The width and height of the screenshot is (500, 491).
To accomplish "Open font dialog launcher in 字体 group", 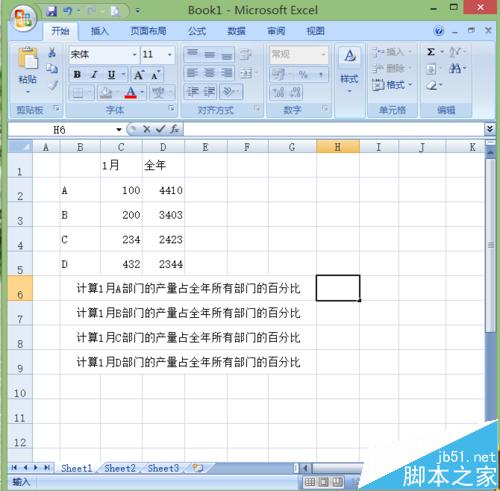I will pos(171,108).
